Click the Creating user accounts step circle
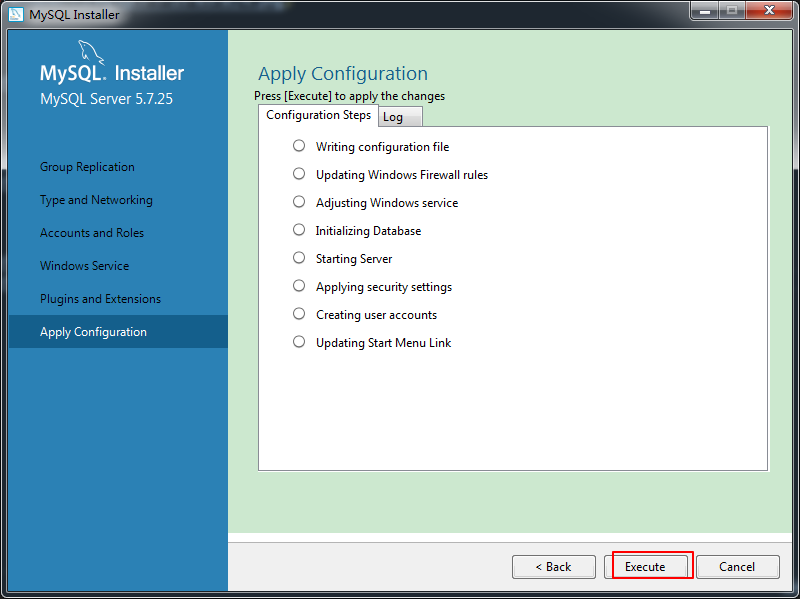 pos(299,314)
